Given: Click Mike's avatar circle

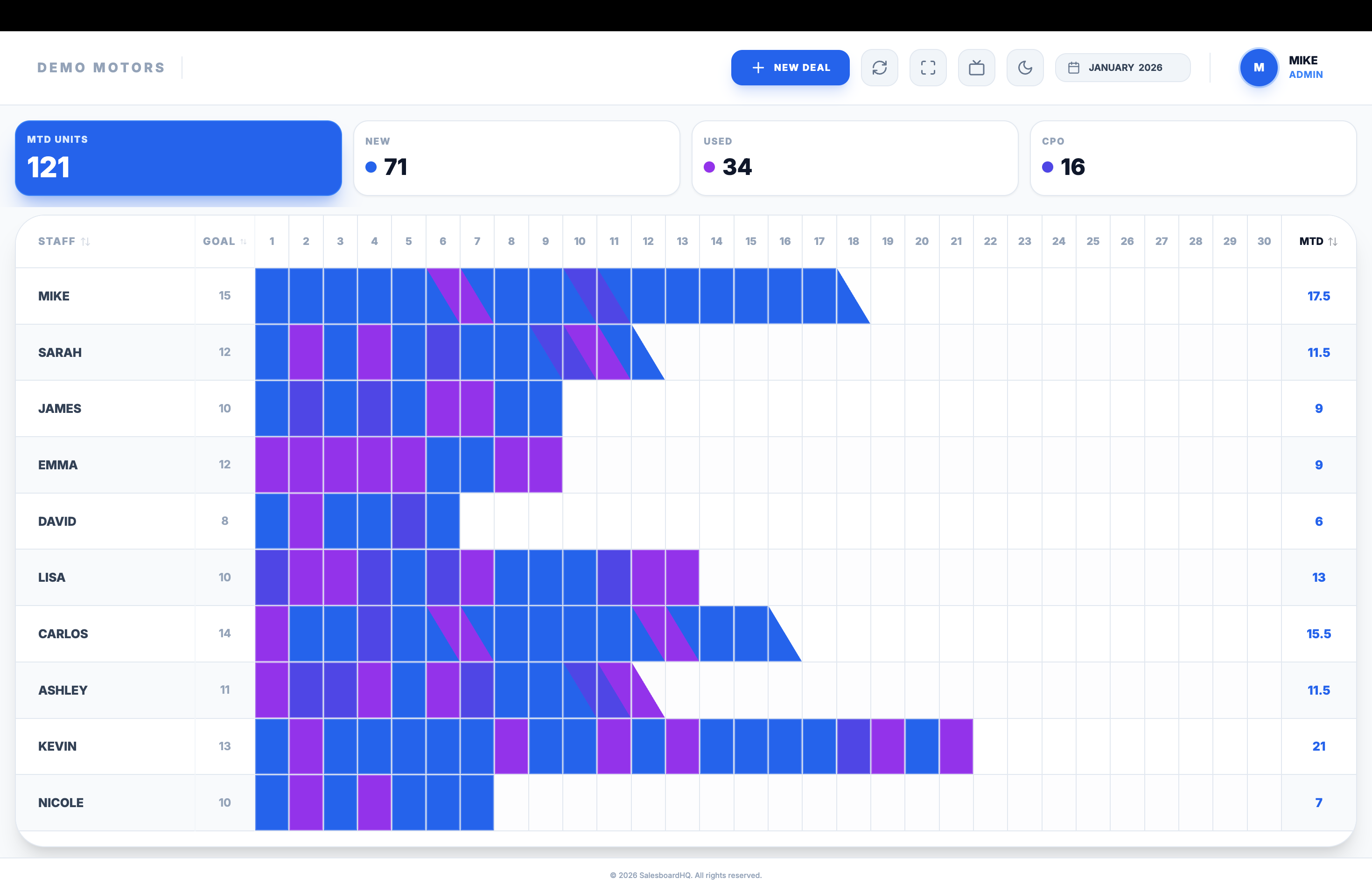Looking at the screenshot, I should point(1259,68).
